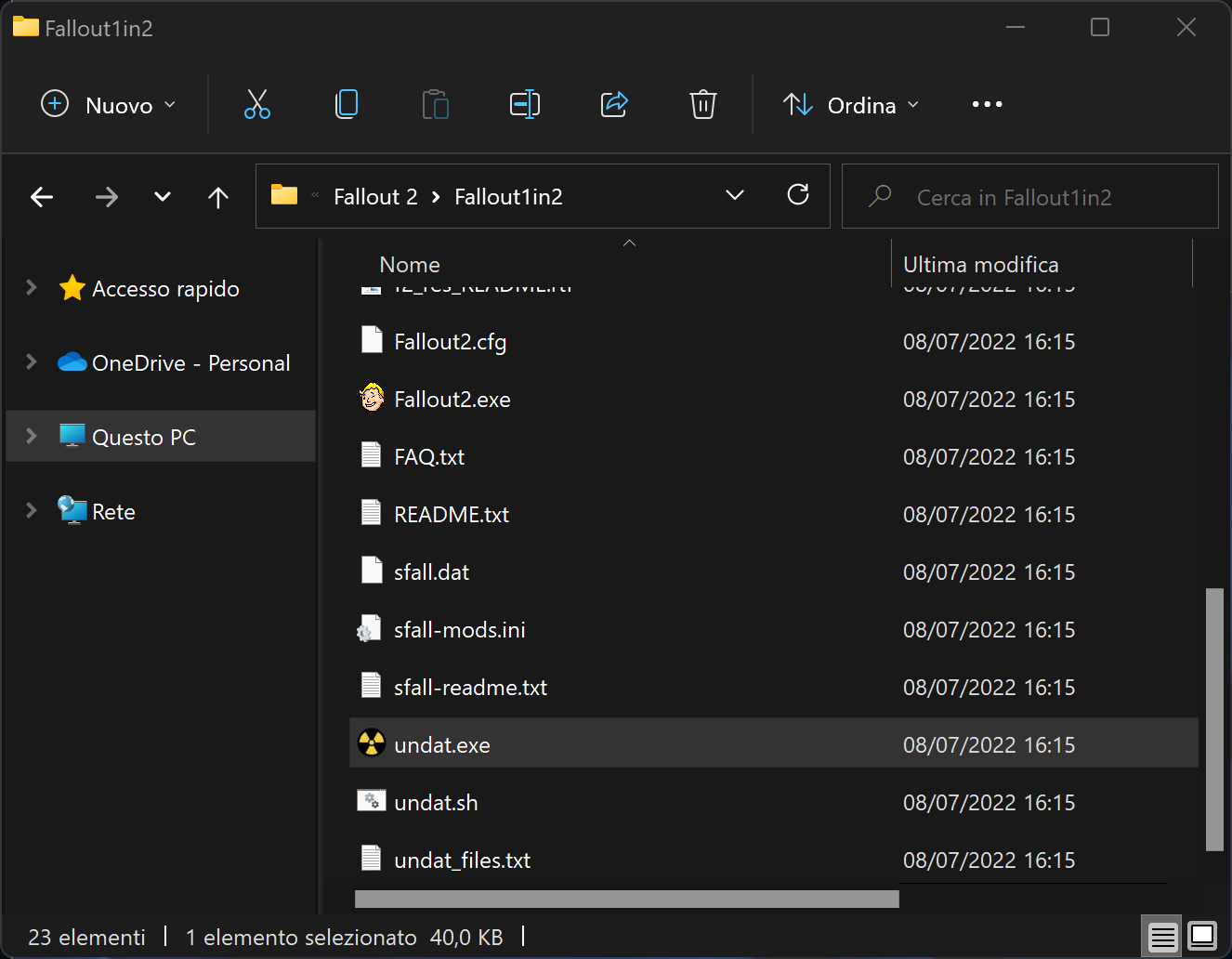Click the Copy icon in toolbar
The height and width of the screenshot is (959, 1232).
pos(347,104)
